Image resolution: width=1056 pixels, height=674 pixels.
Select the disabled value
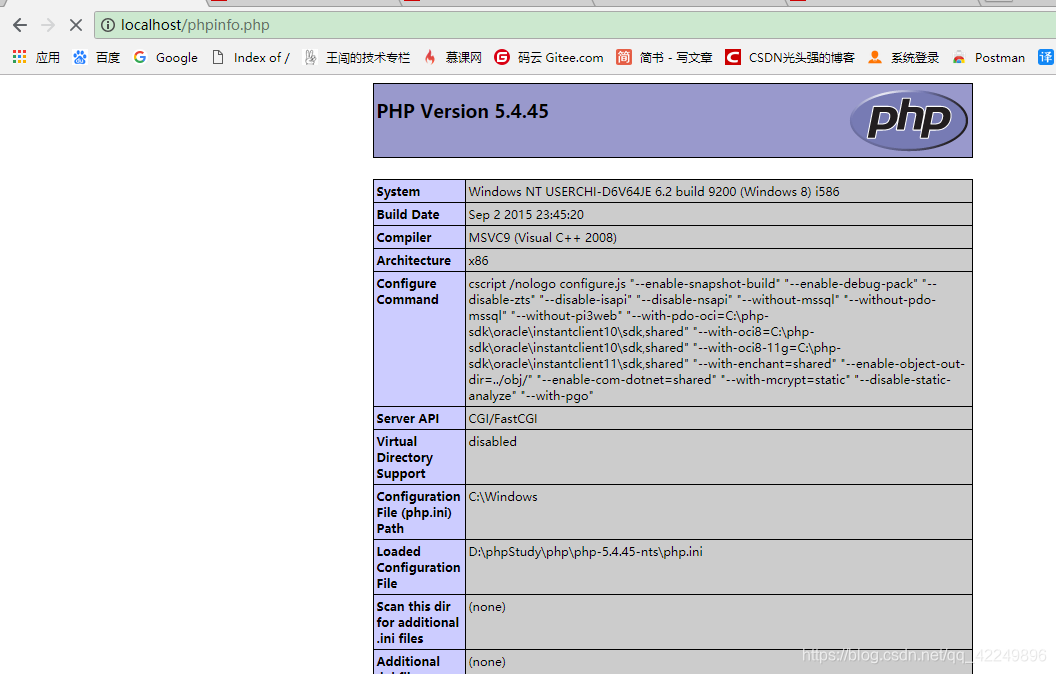493,441
